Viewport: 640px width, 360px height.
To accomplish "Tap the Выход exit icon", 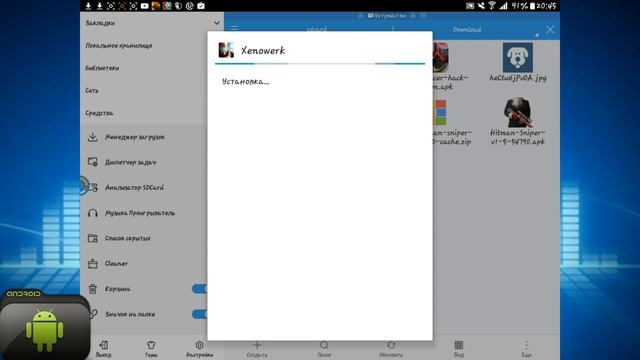I will pyautogui.click(x=104, y=345).
